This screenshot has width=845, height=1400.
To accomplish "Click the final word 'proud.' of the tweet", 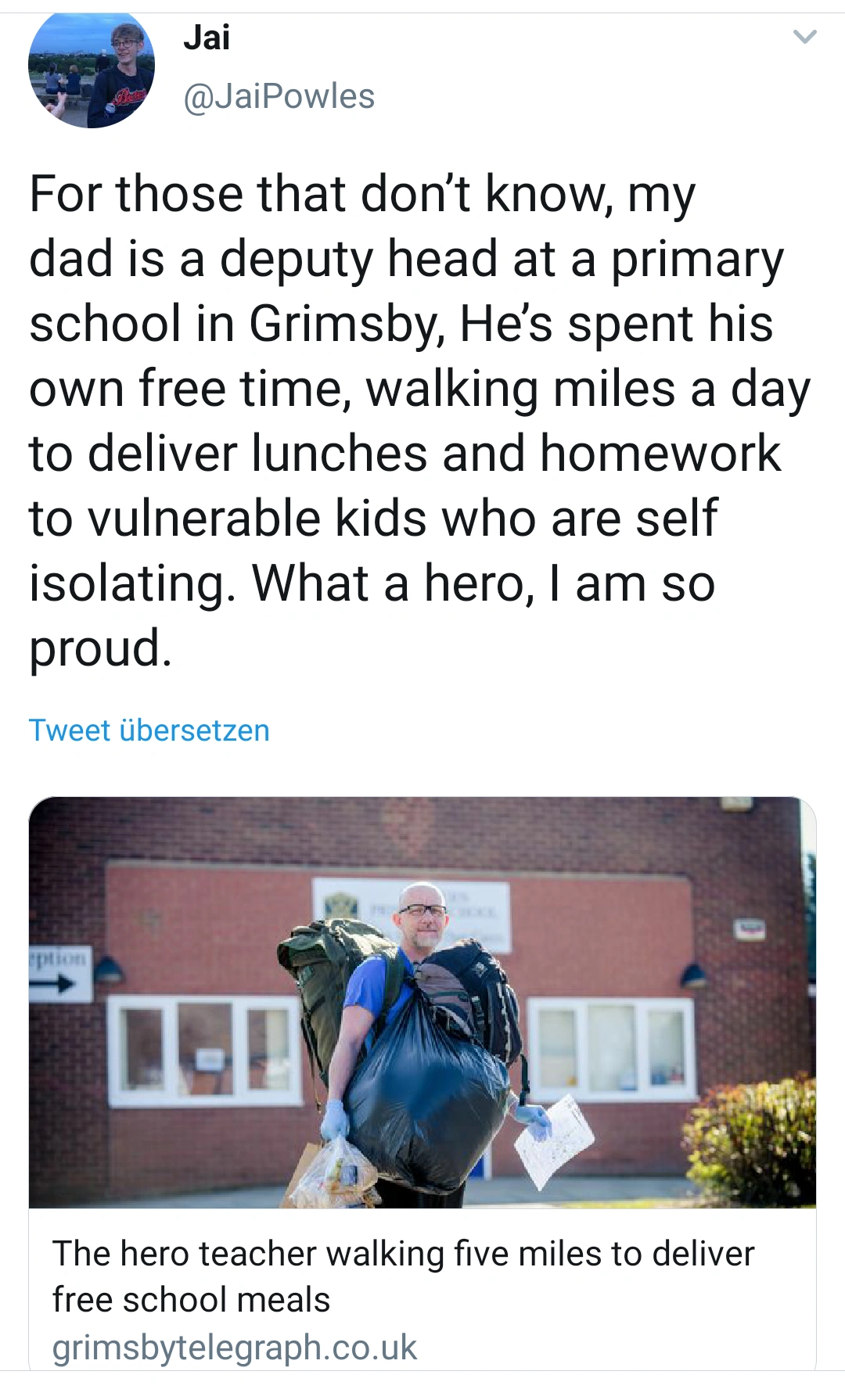I will [x=100, y=648].
